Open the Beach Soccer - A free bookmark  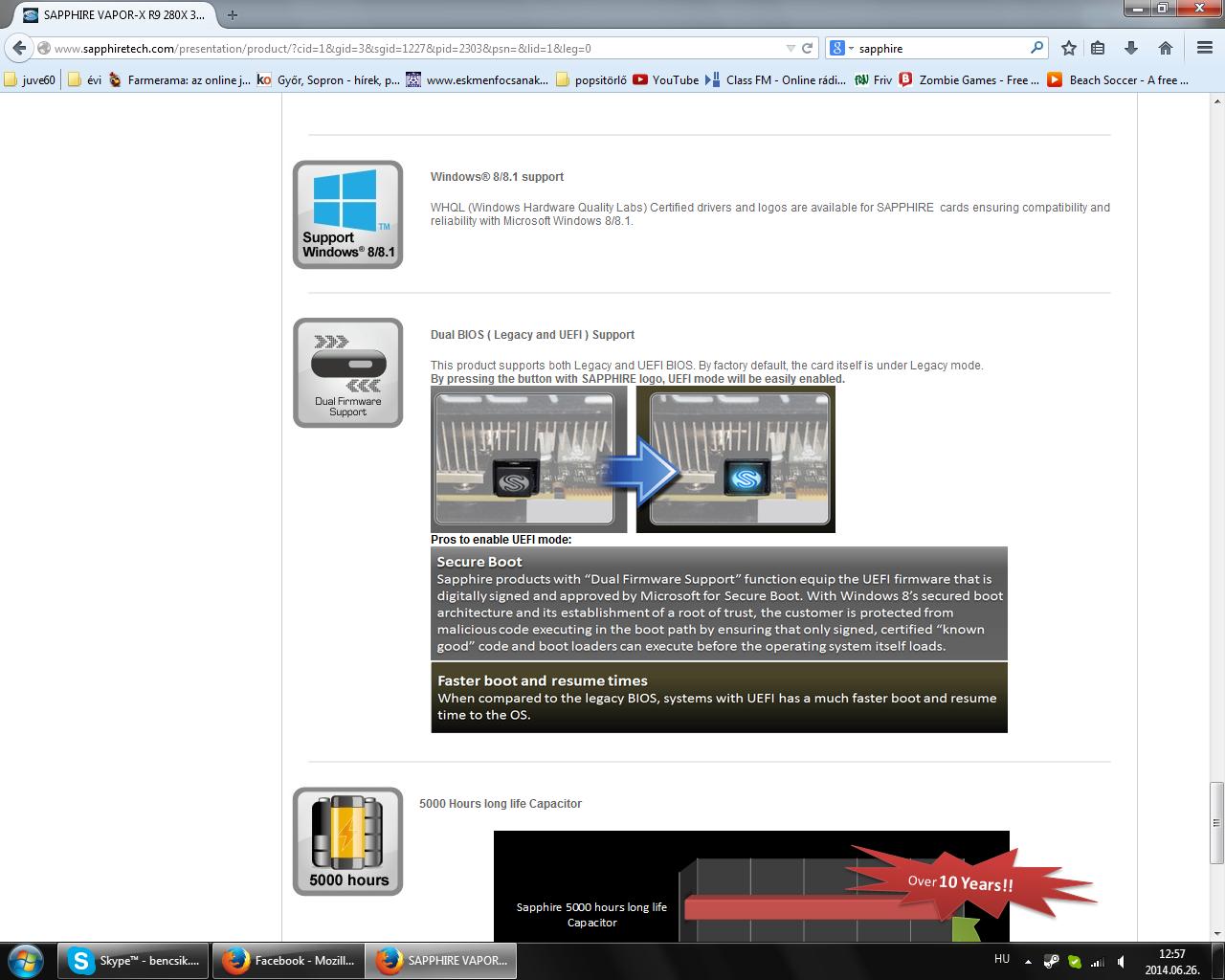(x=1118, y=80)
